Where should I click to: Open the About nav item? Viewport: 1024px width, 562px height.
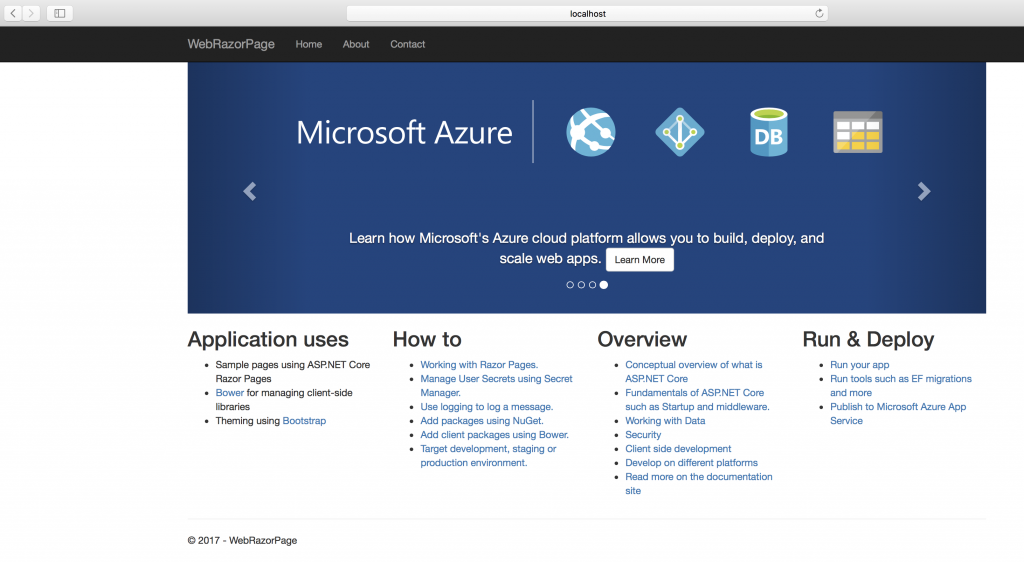tap(356, 44)
